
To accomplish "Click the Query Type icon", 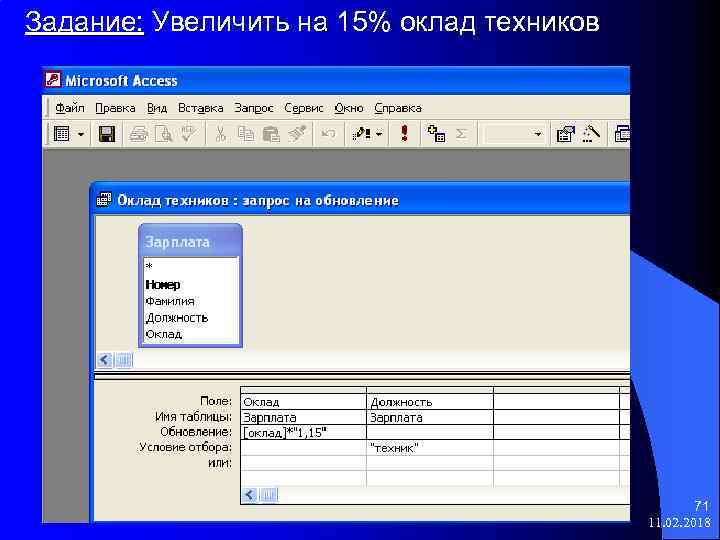I will (361, 134).
